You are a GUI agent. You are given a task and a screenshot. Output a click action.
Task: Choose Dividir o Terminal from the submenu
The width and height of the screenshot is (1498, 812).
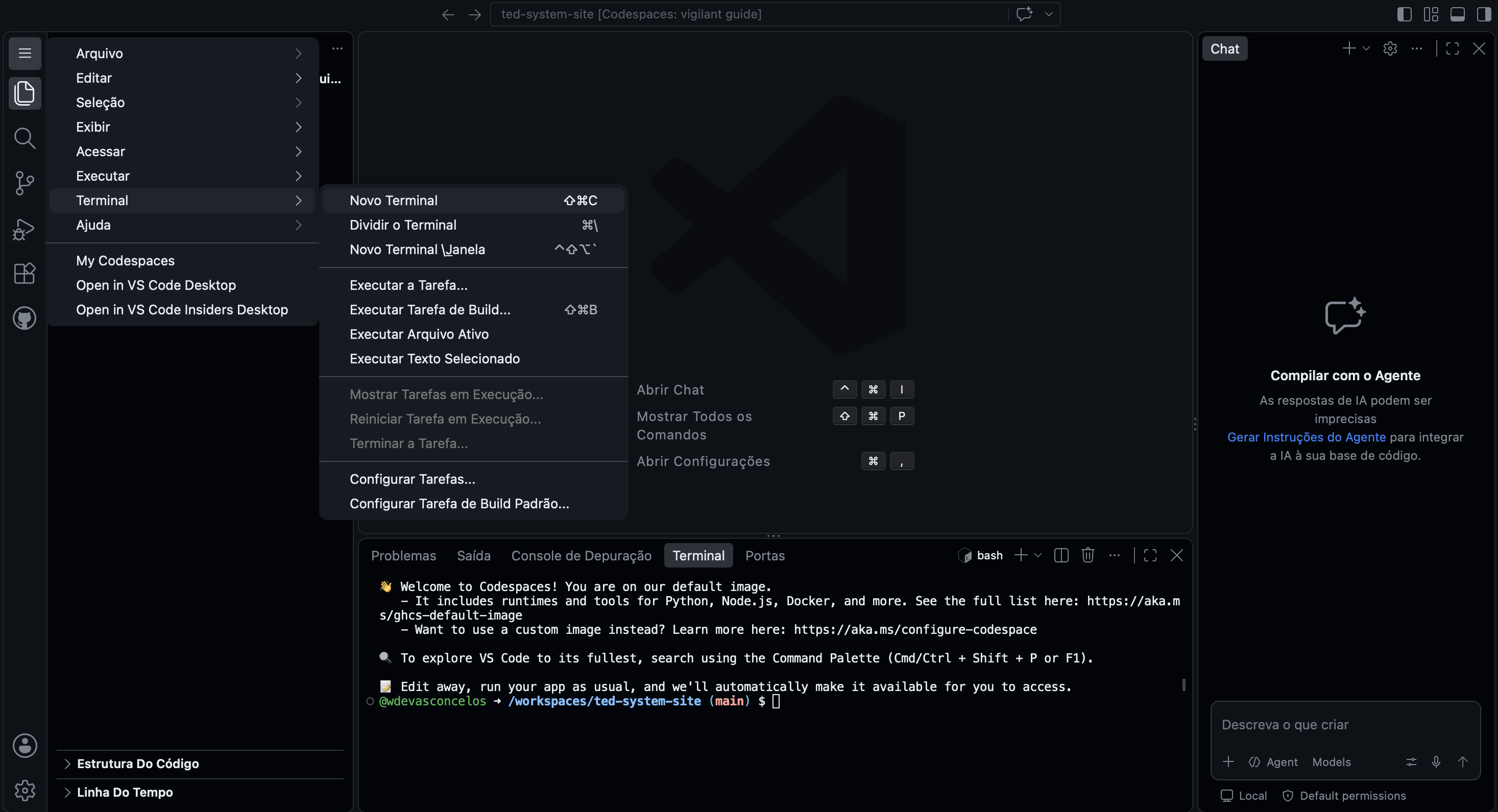(473, 225)
